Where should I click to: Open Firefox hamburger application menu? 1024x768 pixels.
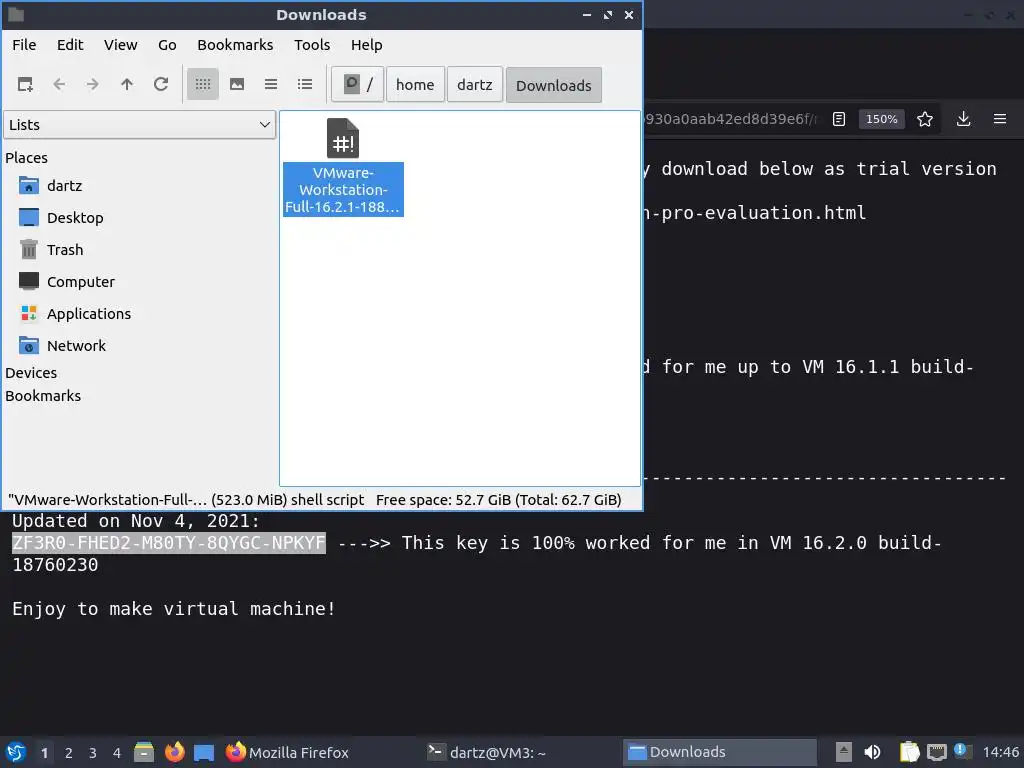click(x=1000, y=119)
